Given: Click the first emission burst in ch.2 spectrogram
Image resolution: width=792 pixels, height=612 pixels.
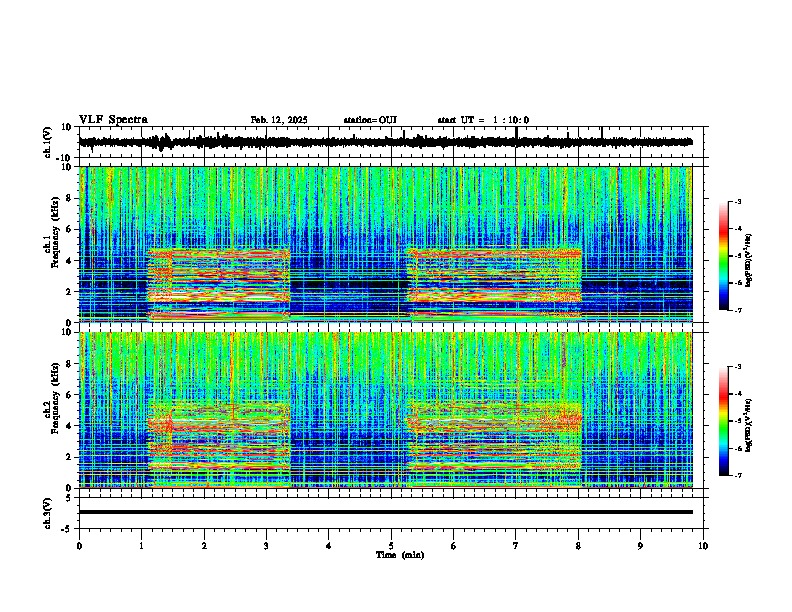Looking at the screenshot, I should point(219,444).
